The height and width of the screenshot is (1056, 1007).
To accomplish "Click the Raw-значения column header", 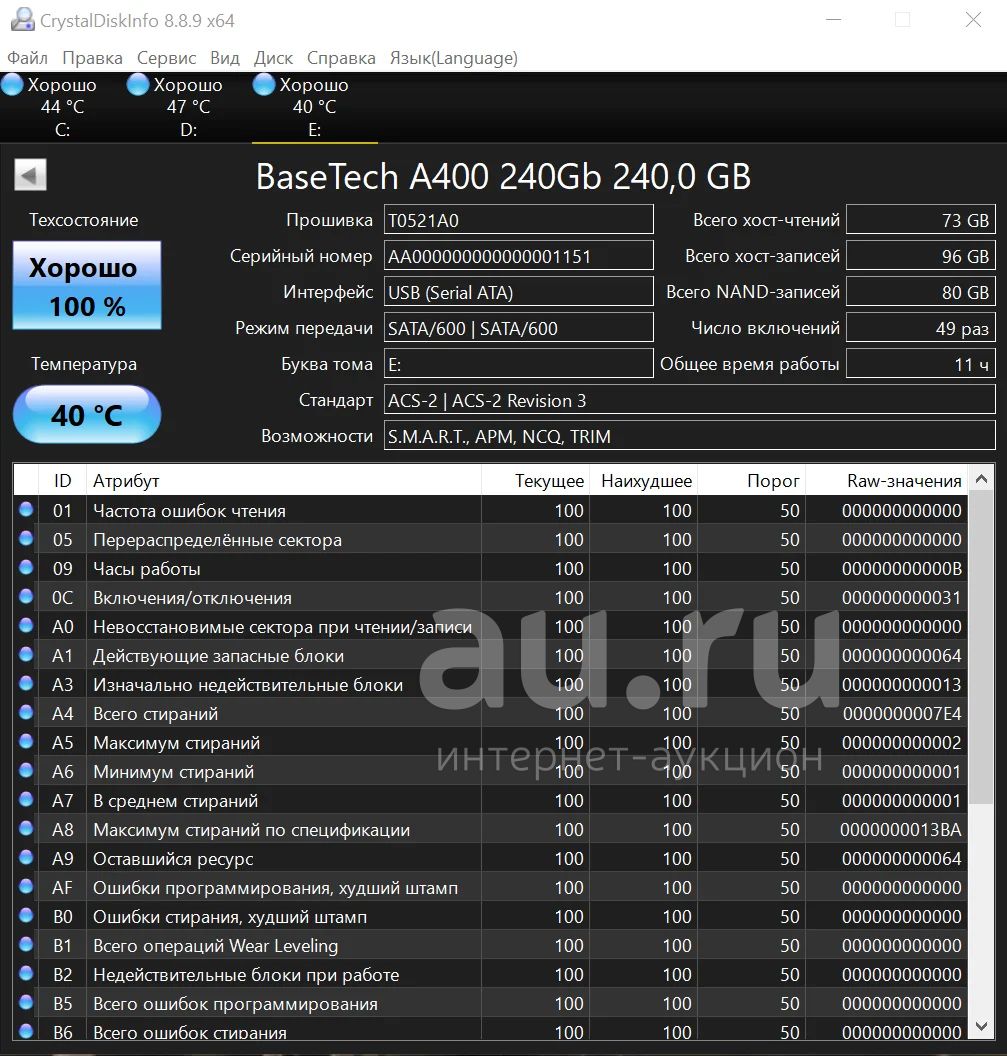I will (886, 480).
